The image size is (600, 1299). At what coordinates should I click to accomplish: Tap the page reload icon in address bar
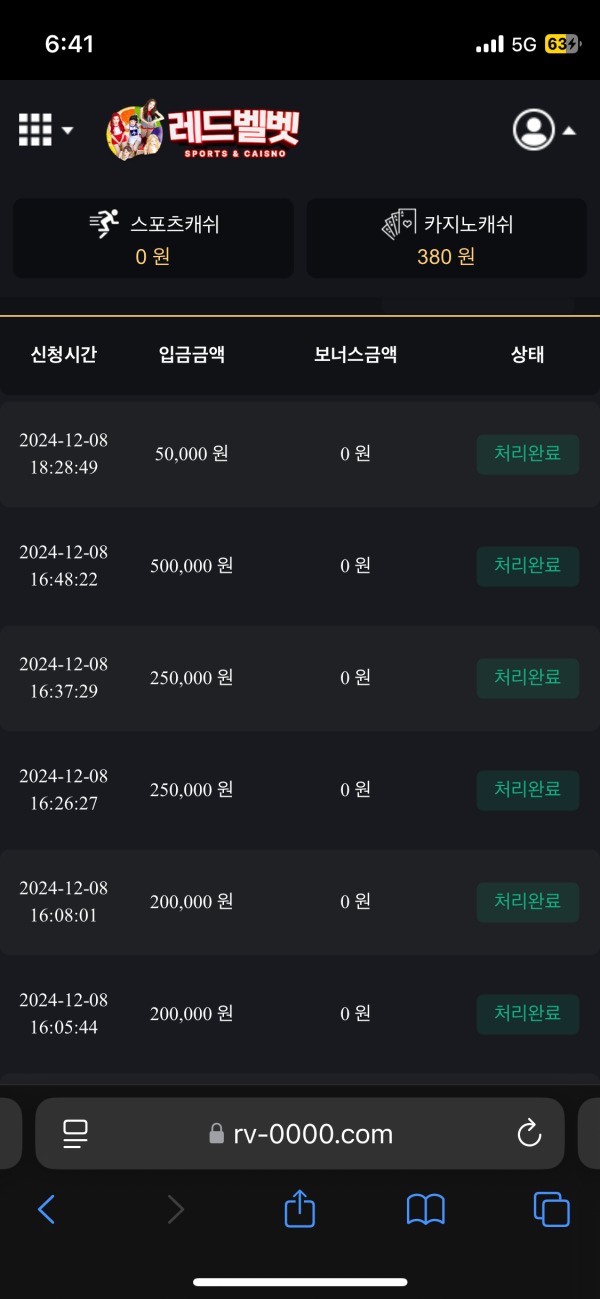pos(528,1134)
